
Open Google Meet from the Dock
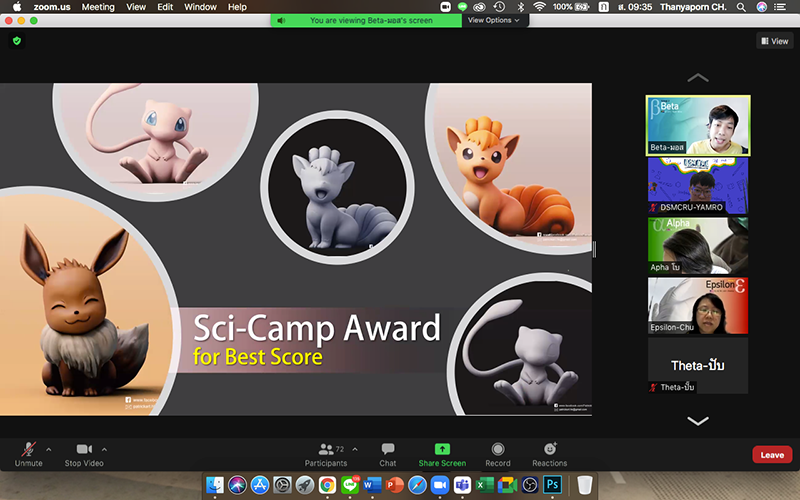tap(507, 485)
